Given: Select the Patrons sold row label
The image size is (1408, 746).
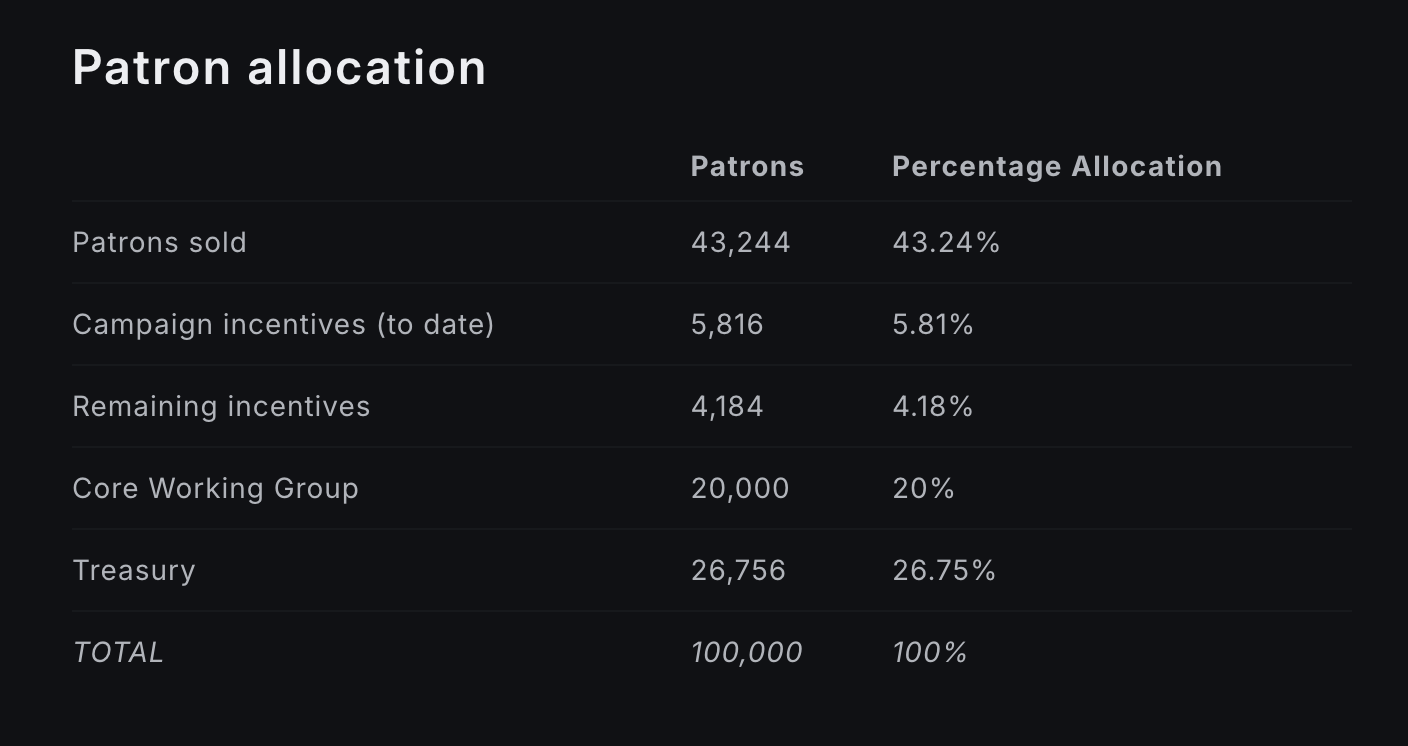Looking at the screenshot, I should (159, 242).
